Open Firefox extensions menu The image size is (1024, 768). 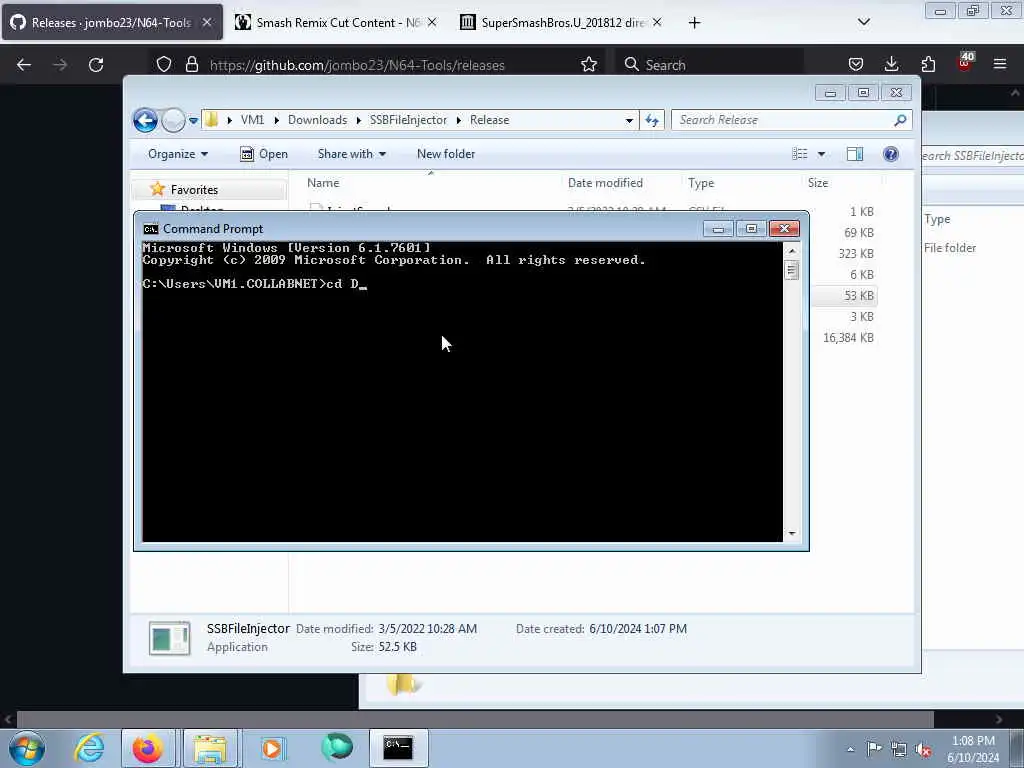tap(928, 65)
